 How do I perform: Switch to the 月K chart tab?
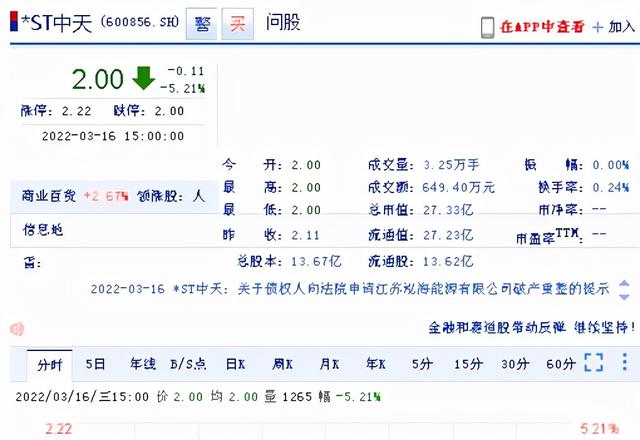(329, 364)
